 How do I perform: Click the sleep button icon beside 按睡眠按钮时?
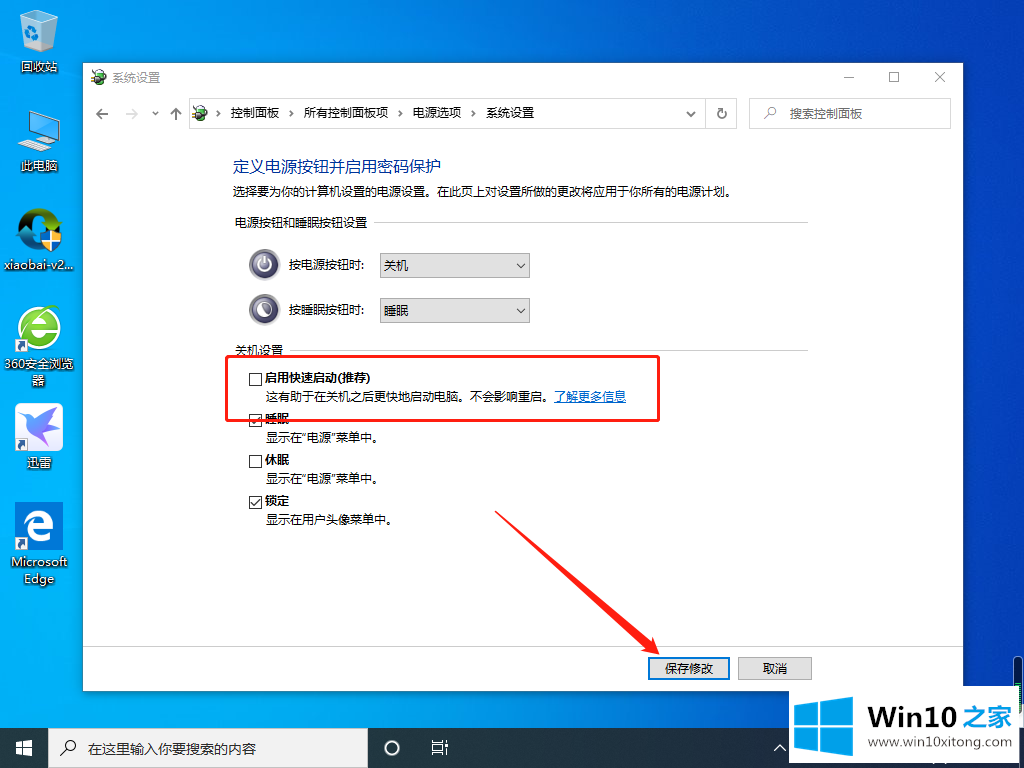[x=264, y=310]
